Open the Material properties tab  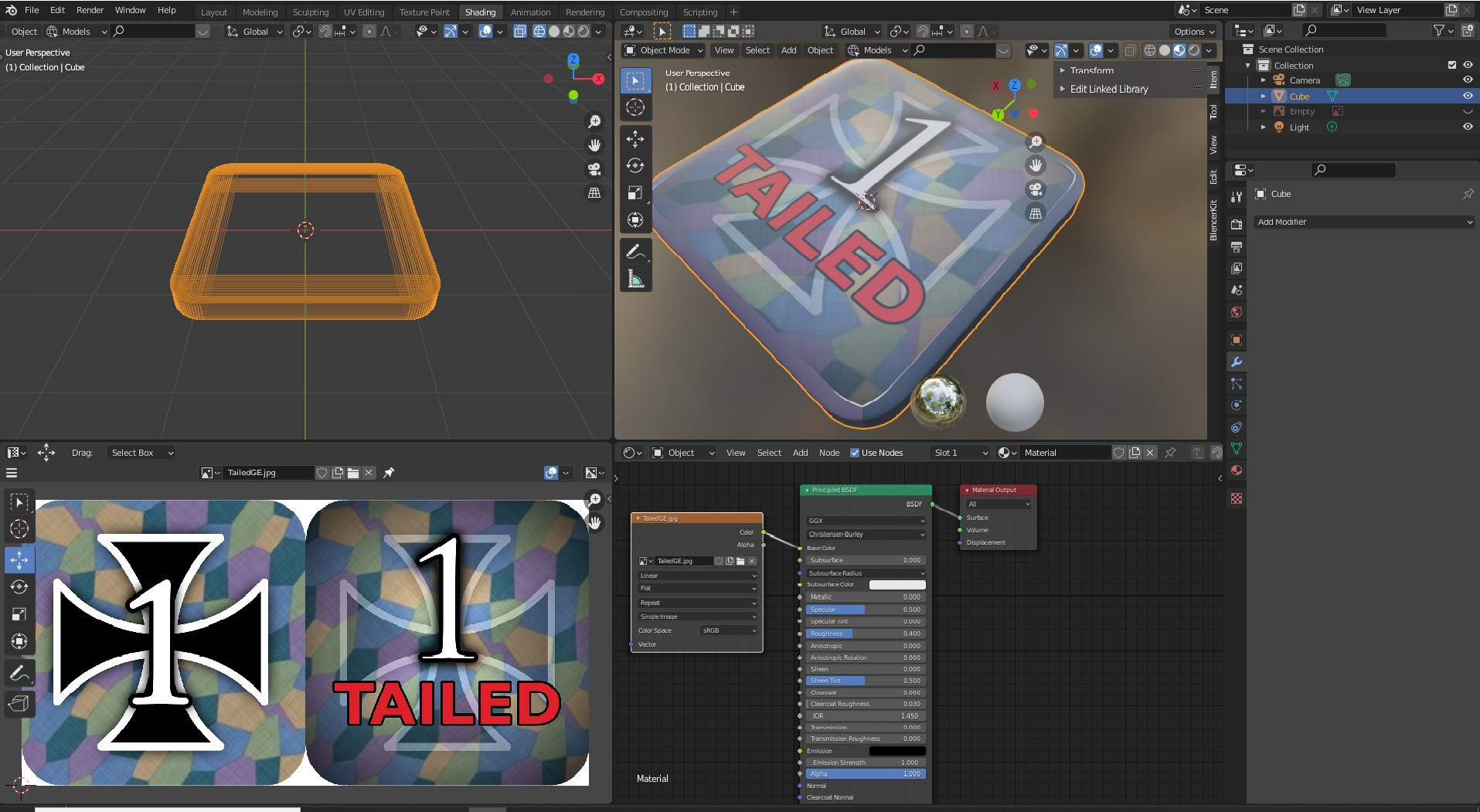click(x=1237, y=471)
